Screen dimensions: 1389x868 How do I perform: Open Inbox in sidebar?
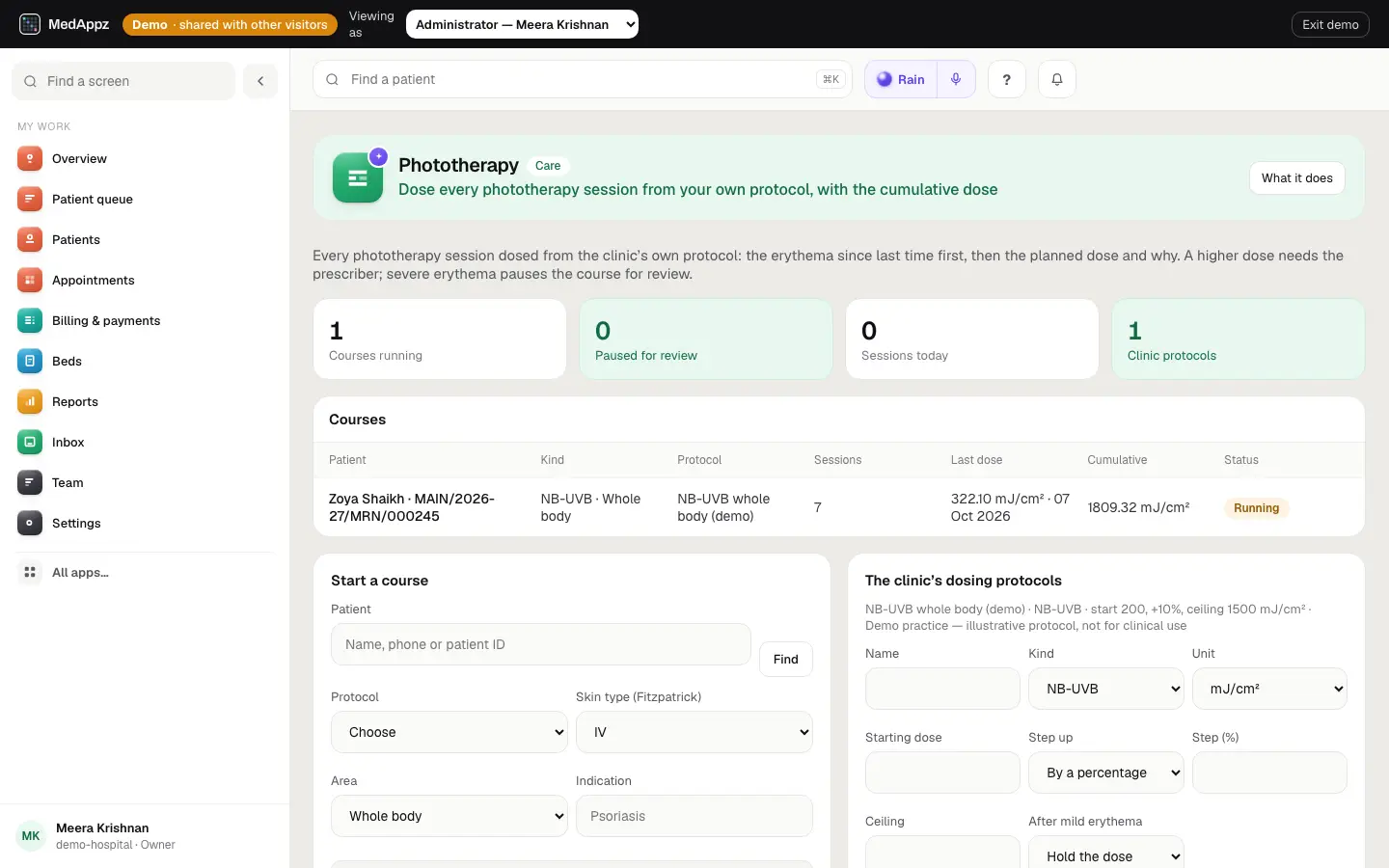pyautogui.click(x=145, y=442)
